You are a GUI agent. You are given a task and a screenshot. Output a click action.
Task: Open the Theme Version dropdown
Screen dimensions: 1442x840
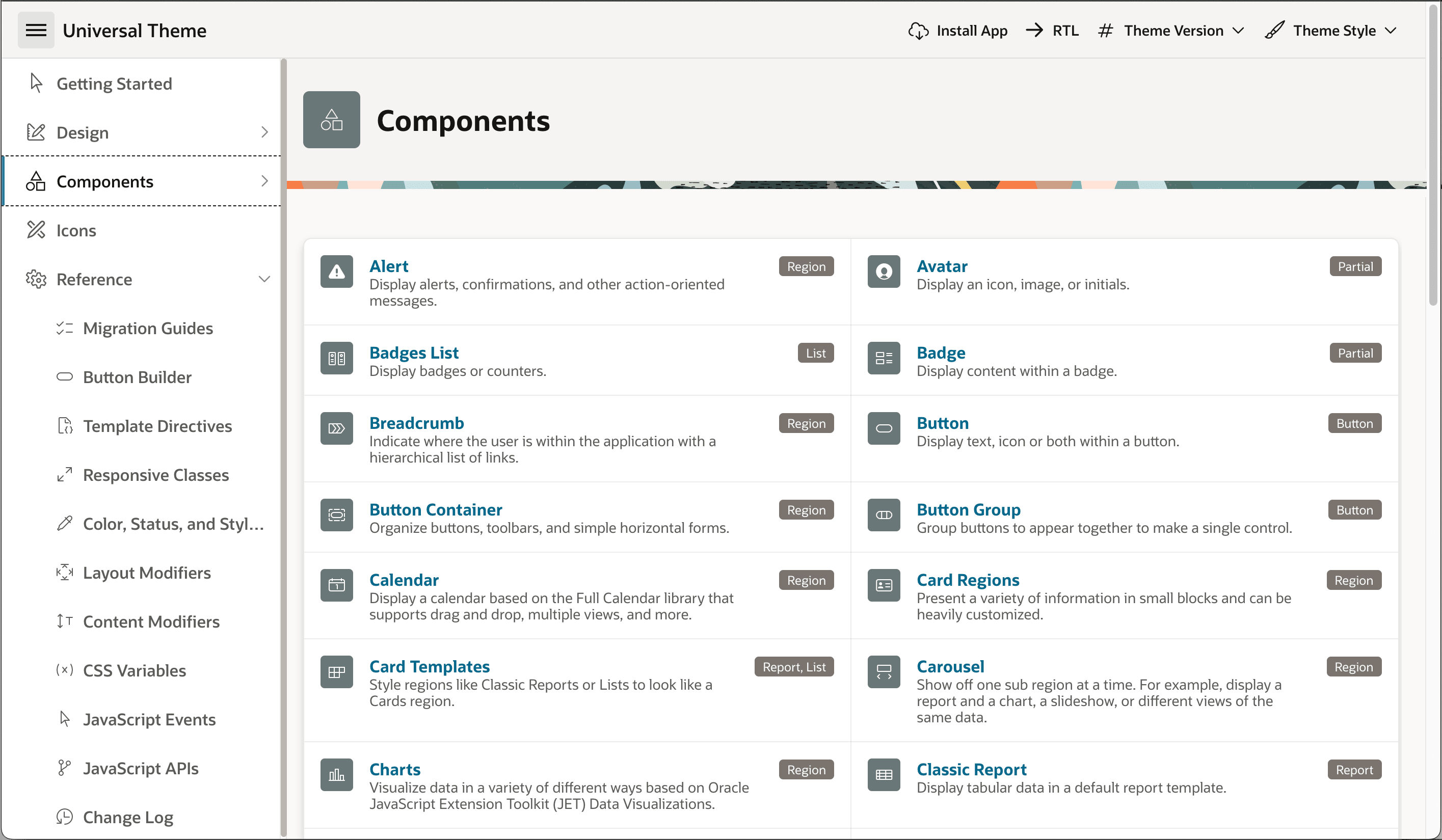coord(1171,31)
